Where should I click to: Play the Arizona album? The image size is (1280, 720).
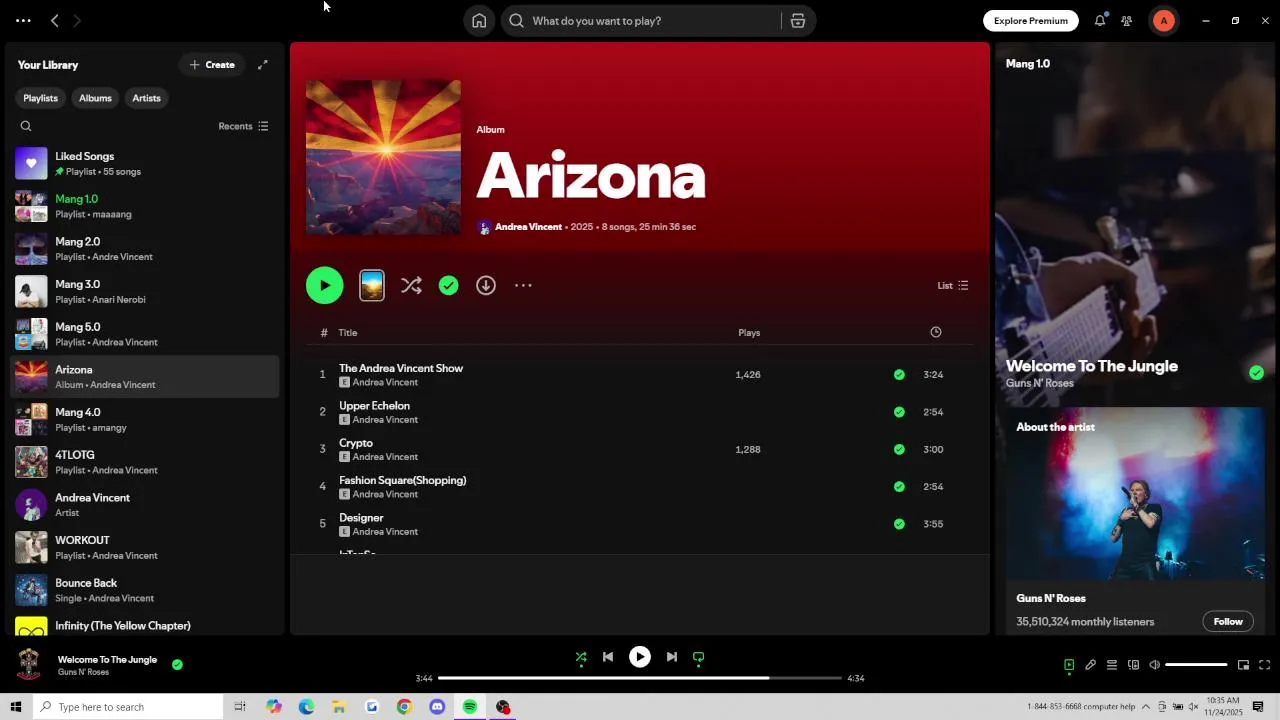pos(325,286)
